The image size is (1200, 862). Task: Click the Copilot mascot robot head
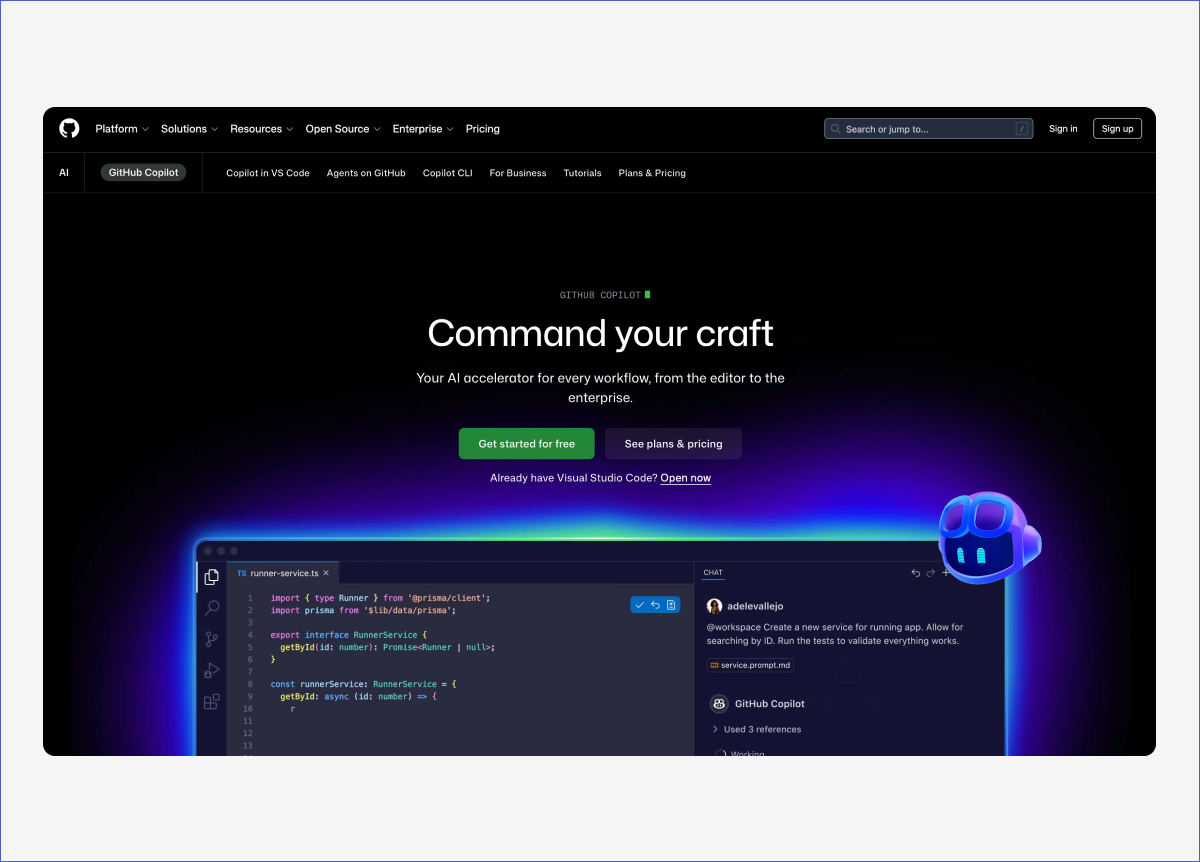[988, 538]
